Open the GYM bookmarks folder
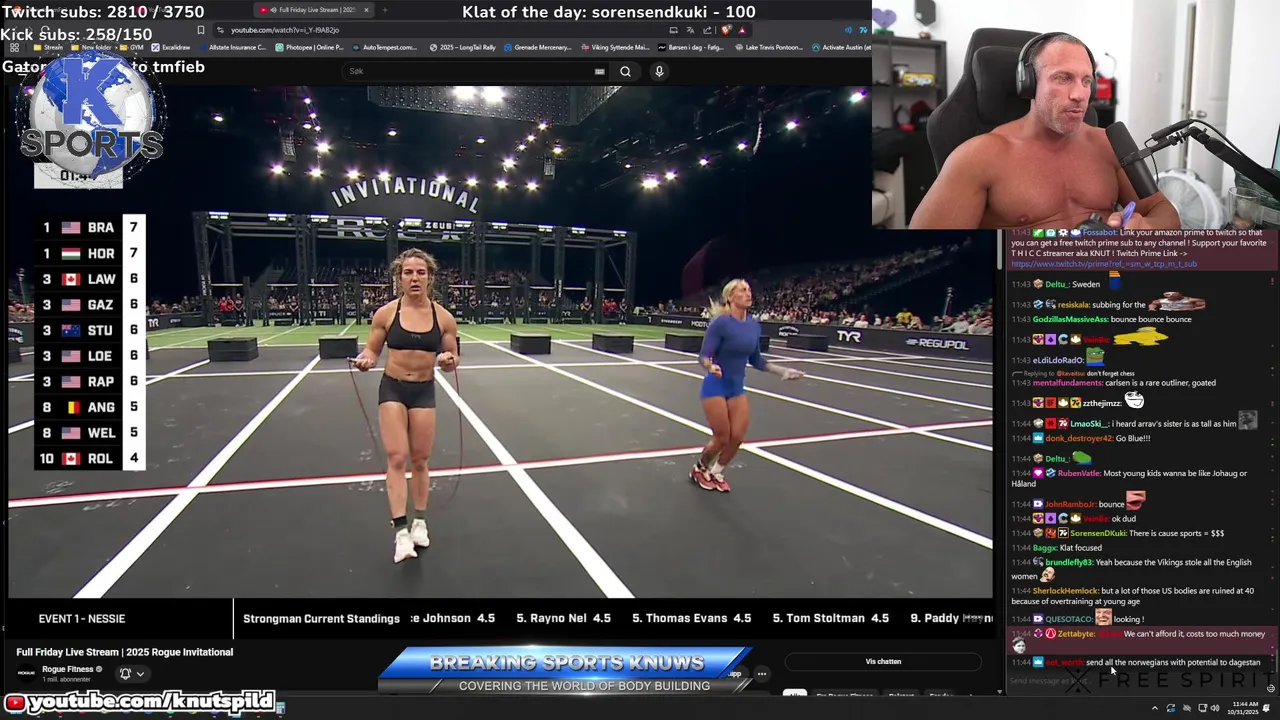 pos(132,47)
